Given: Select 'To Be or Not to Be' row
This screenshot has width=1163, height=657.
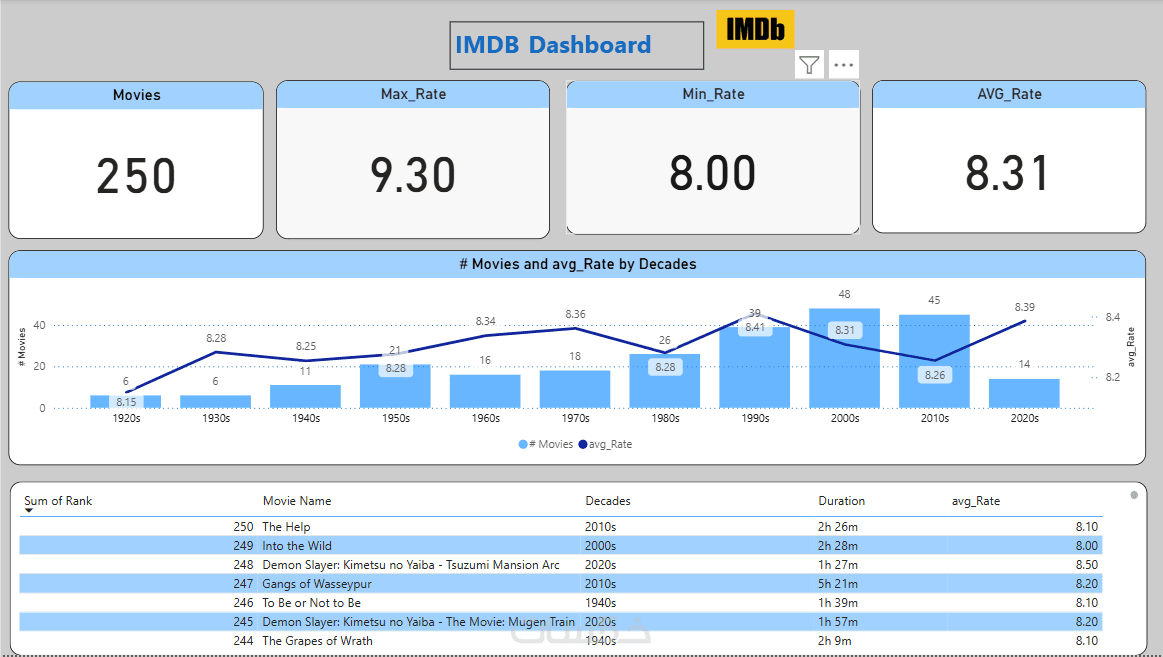Looking at the screenshot, I should 561,603.
